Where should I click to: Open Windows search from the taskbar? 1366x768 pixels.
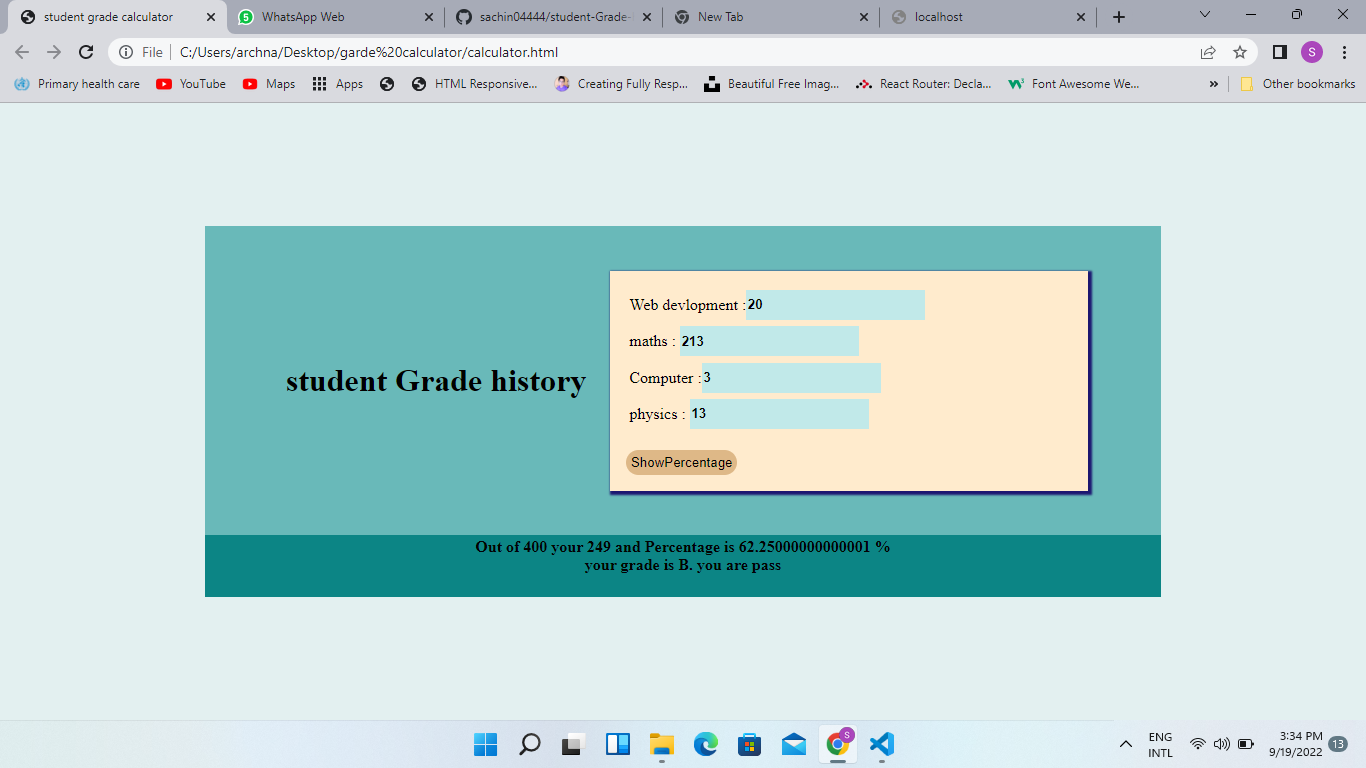tap(529, 744)
